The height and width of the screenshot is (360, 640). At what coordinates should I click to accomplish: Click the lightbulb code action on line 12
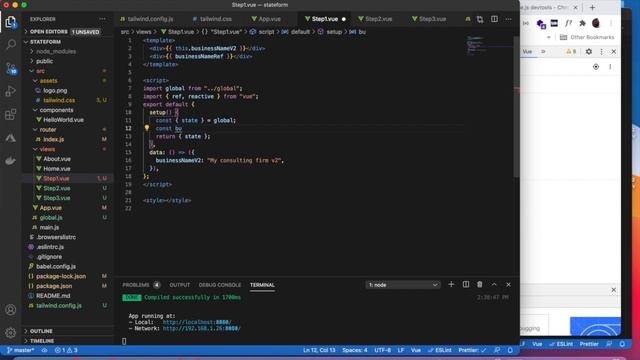[x=147, y=128]
